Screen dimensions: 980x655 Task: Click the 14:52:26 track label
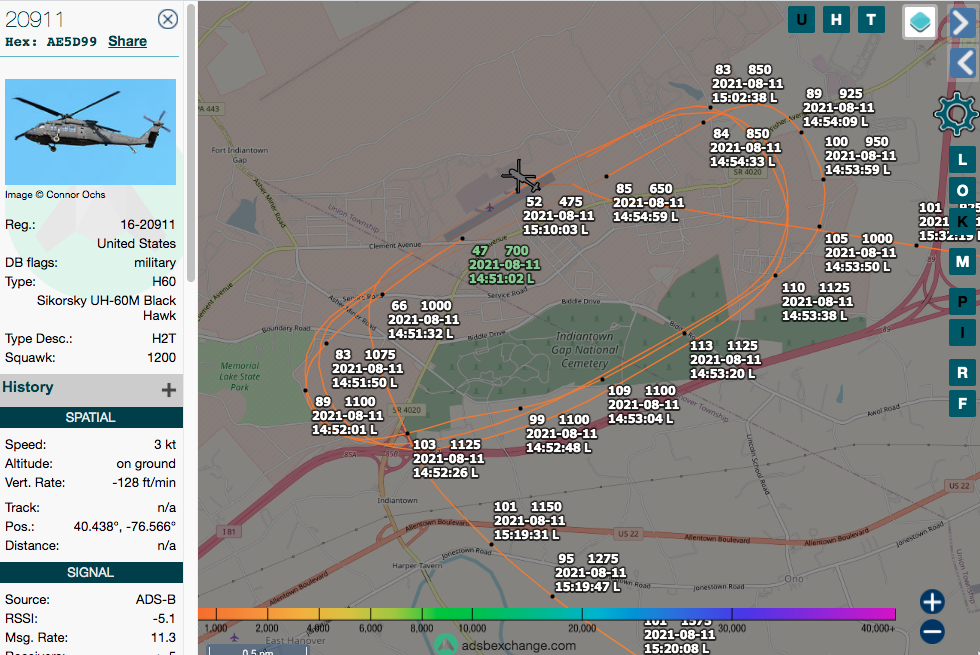click(448, 458)
